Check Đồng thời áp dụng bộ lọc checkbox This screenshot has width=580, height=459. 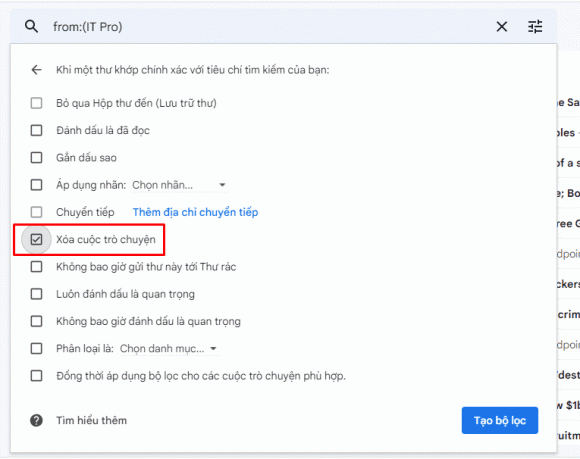point(36,376)
